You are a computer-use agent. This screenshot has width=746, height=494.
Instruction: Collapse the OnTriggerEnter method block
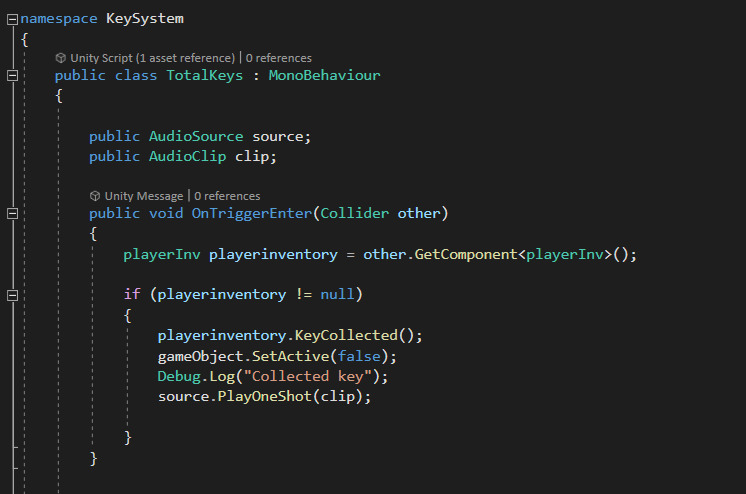(x=12, y=214)
